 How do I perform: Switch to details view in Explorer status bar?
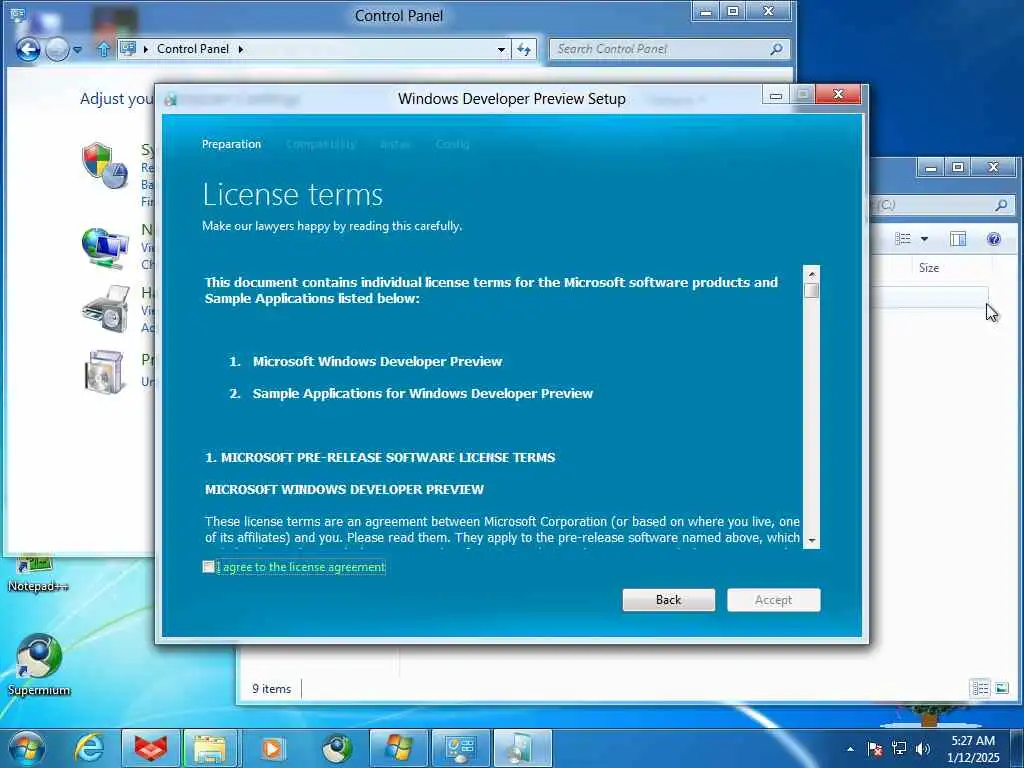pos(980,688)
